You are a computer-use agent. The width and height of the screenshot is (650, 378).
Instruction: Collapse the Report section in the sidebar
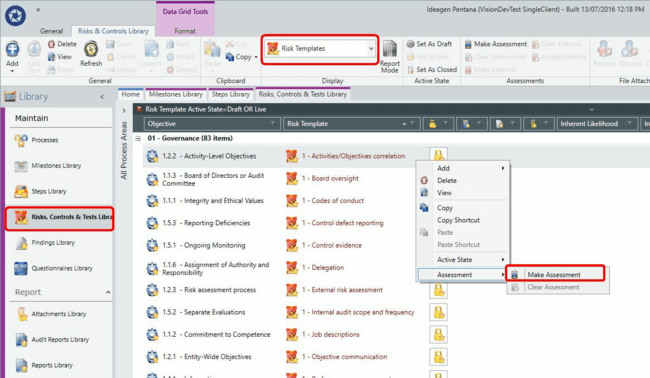(x=108, y=292)
